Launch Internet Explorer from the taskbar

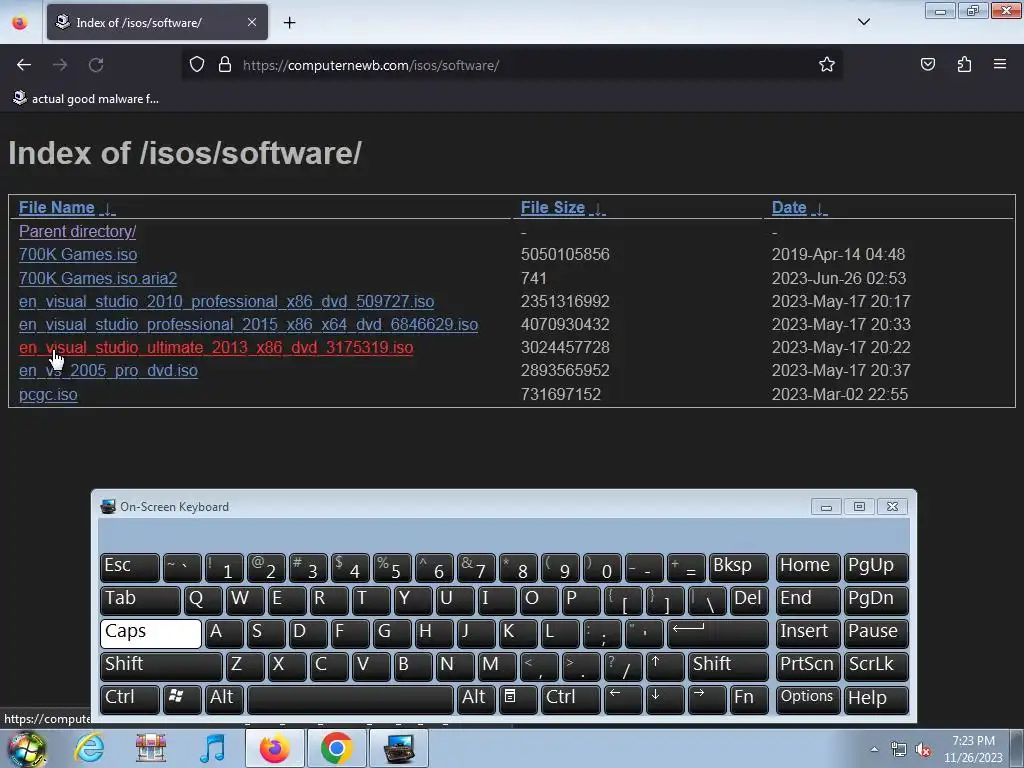click(x=89, y=748)
